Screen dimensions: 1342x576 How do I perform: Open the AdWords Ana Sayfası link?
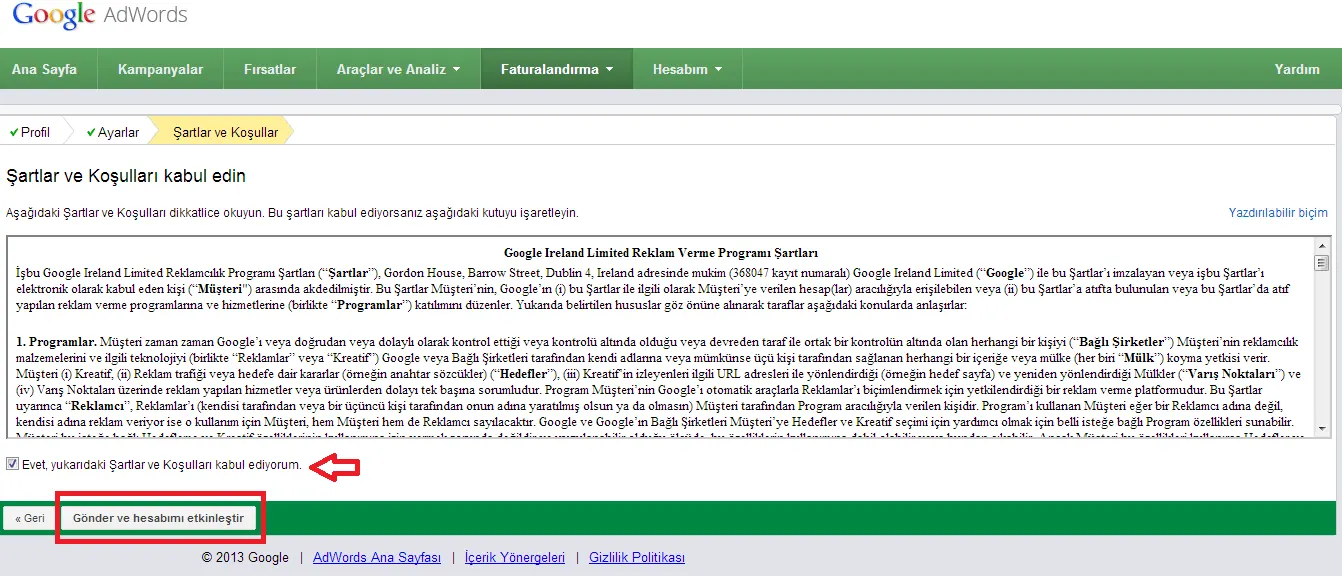click(377, 558)
